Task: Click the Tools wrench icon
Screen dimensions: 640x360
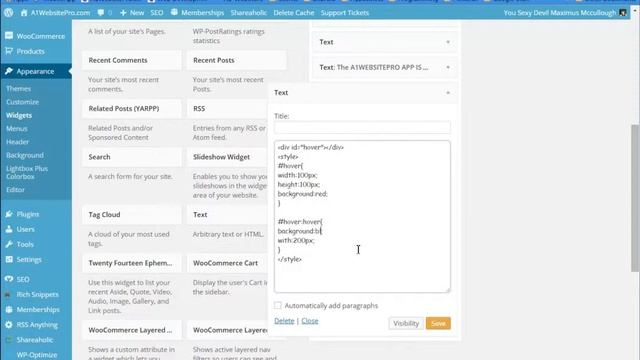Action: pyautogui.click(x=9, y=244)
